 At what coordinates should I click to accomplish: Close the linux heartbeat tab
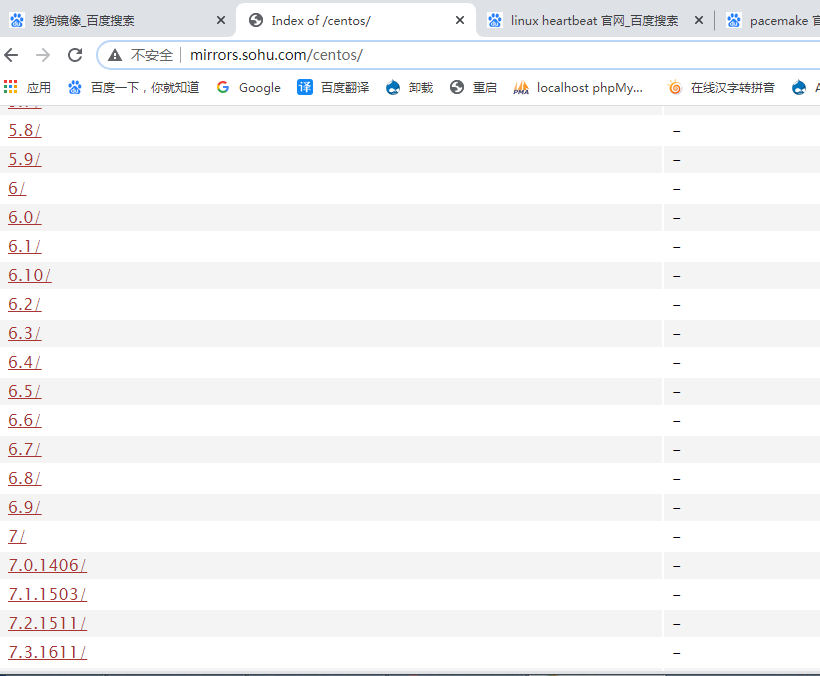(699, 20)
